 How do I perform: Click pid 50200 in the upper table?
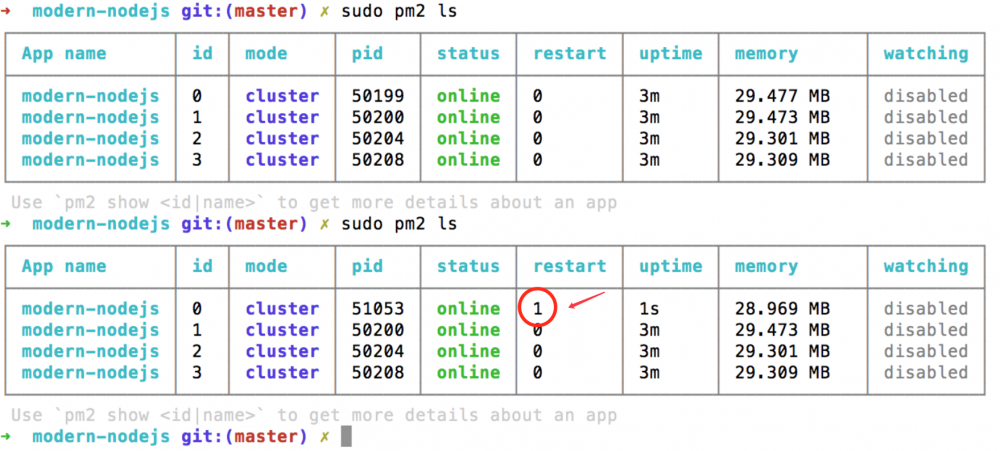[378, 117]
